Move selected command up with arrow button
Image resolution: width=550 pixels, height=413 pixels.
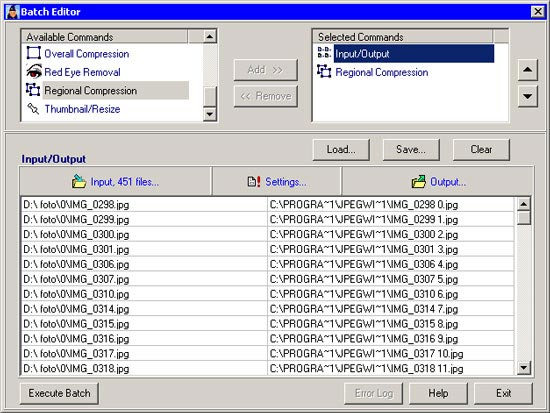[528, 69]
